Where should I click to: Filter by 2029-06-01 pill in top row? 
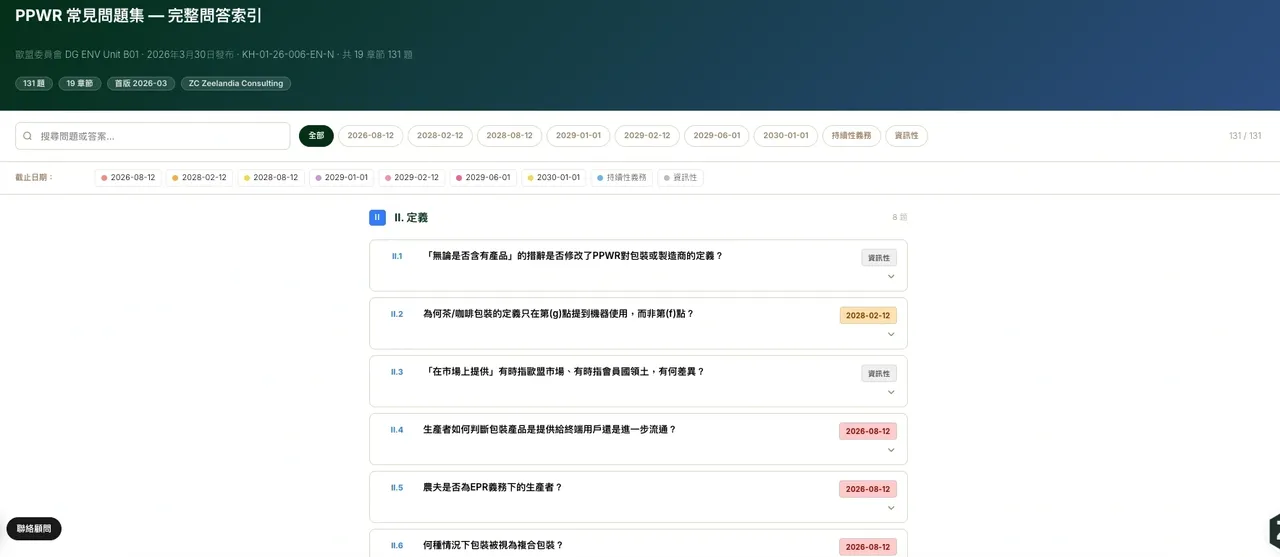click(716, 136)
